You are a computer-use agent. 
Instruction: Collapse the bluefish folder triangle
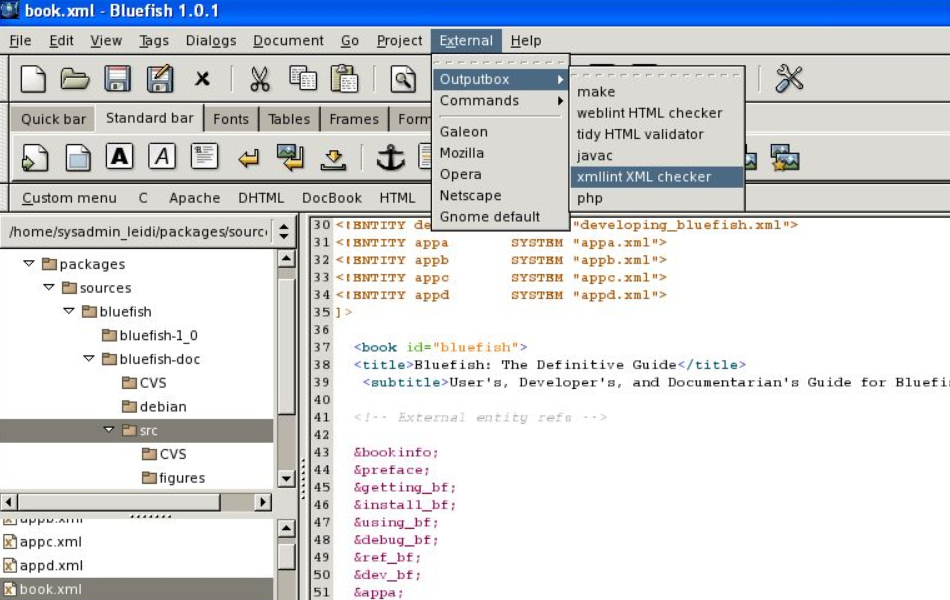point(68,310)
